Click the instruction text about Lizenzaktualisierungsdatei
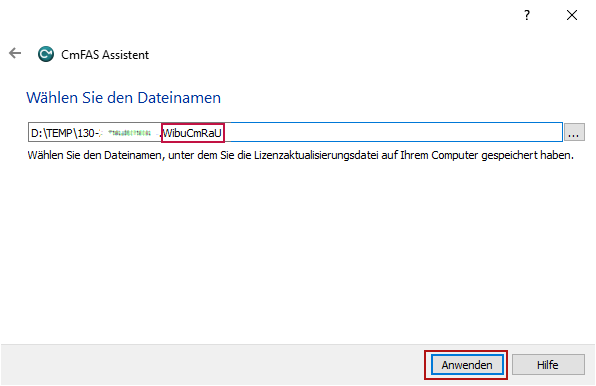The width and height of the screenshot is (596, 386). [x=300, y=155]
